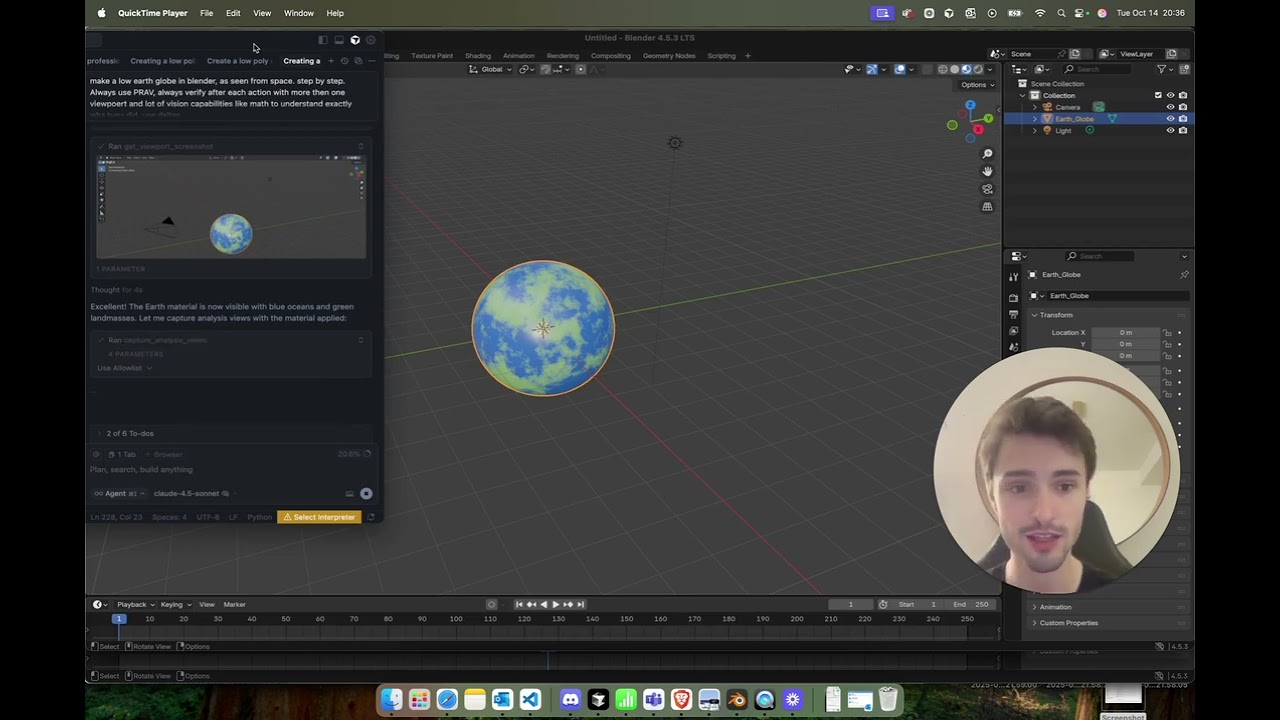Add a new workspace with plus icon
This screenshot has width=1280, height=720.
pos(747,56)
